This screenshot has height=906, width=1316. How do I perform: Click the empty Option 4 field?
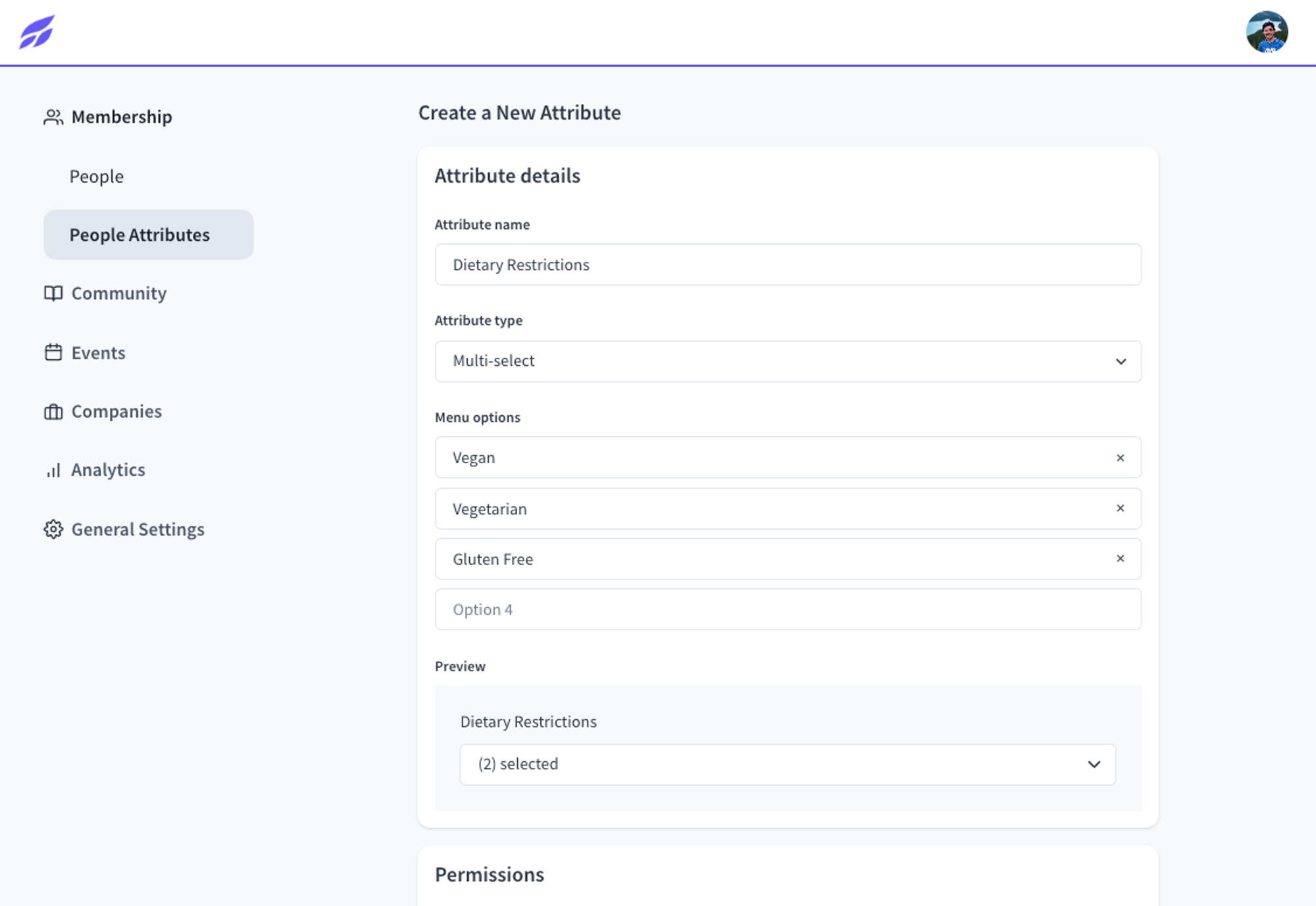click(x=788, y=609)
